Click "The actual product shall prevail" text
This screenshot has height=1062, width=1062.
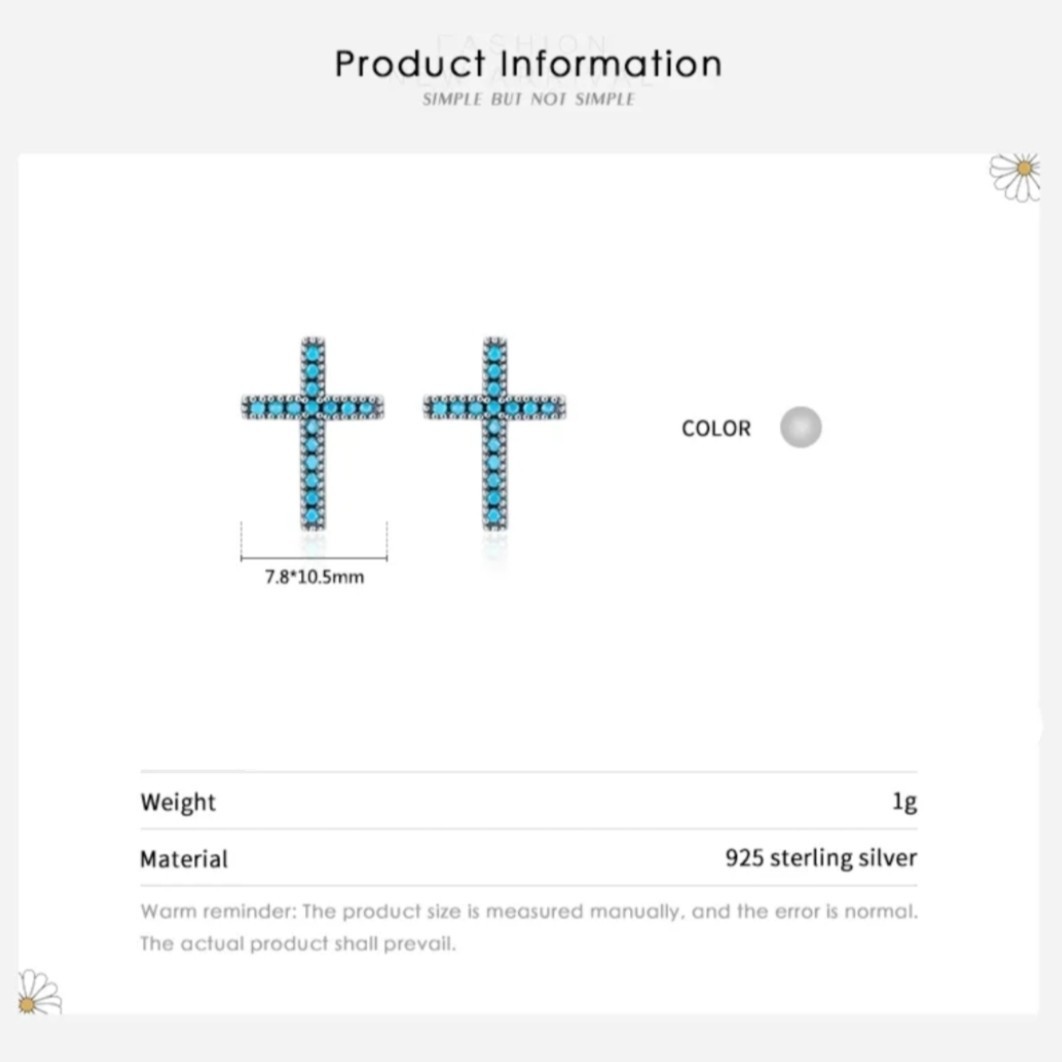point(298,943)
